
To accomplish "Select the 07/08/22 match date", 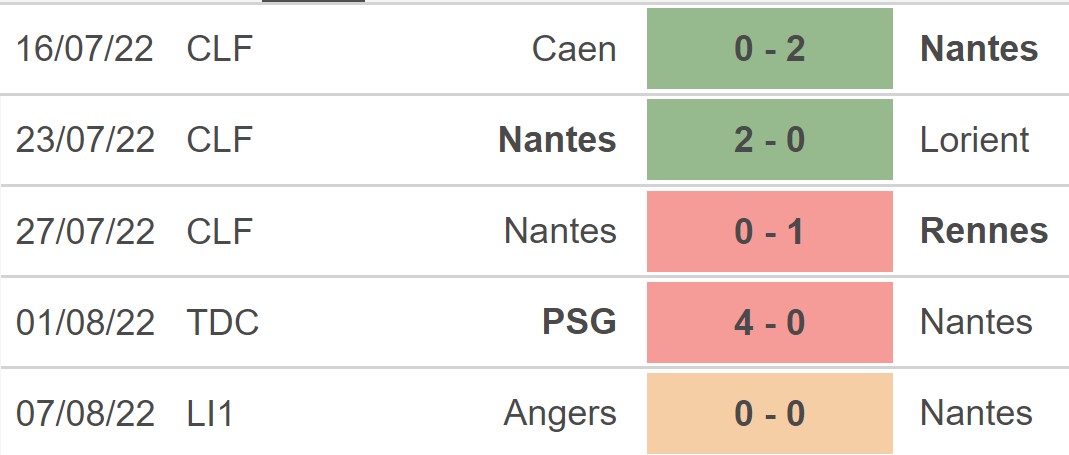I will coord(85,413).
